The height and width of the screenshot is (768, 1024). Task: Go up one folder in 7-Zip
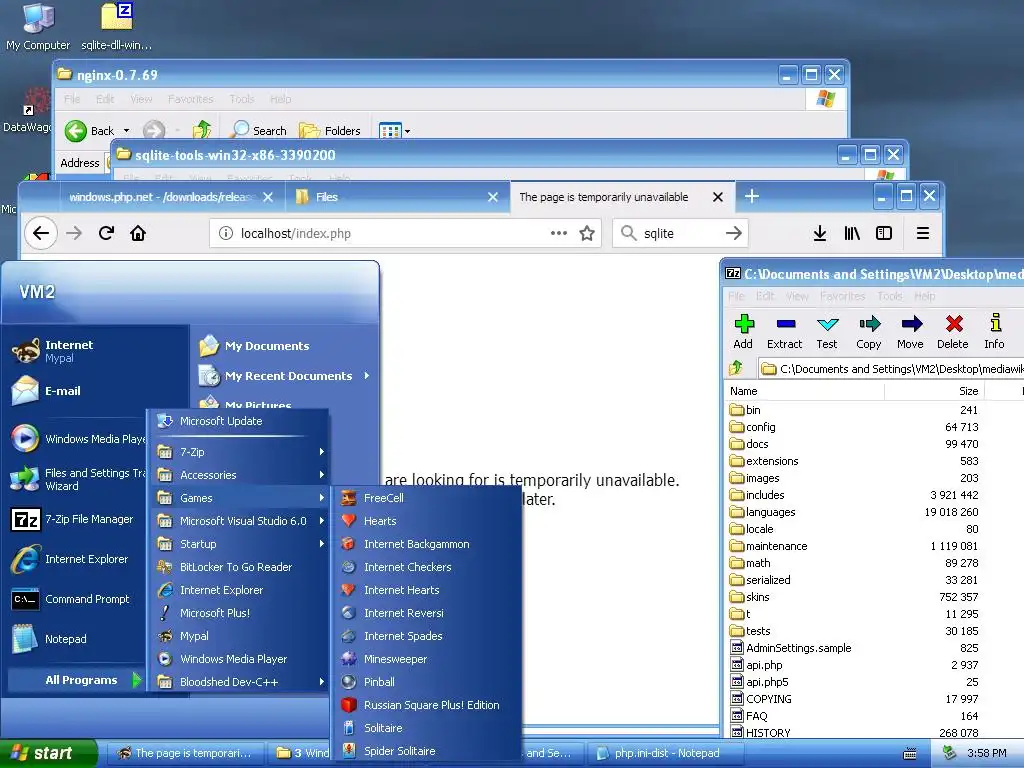click(736, 368)
